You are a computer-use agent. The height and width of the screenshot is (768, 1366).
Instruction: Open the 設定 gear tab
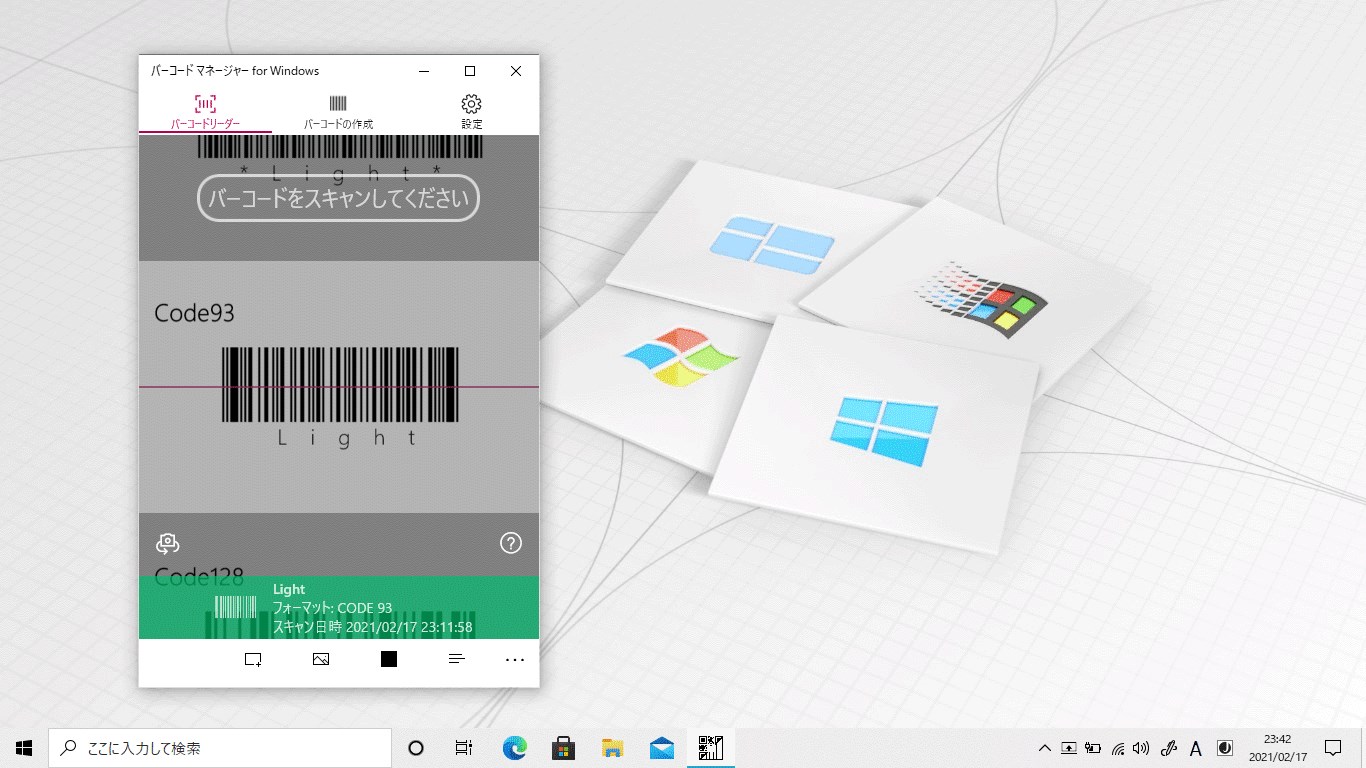472,112
